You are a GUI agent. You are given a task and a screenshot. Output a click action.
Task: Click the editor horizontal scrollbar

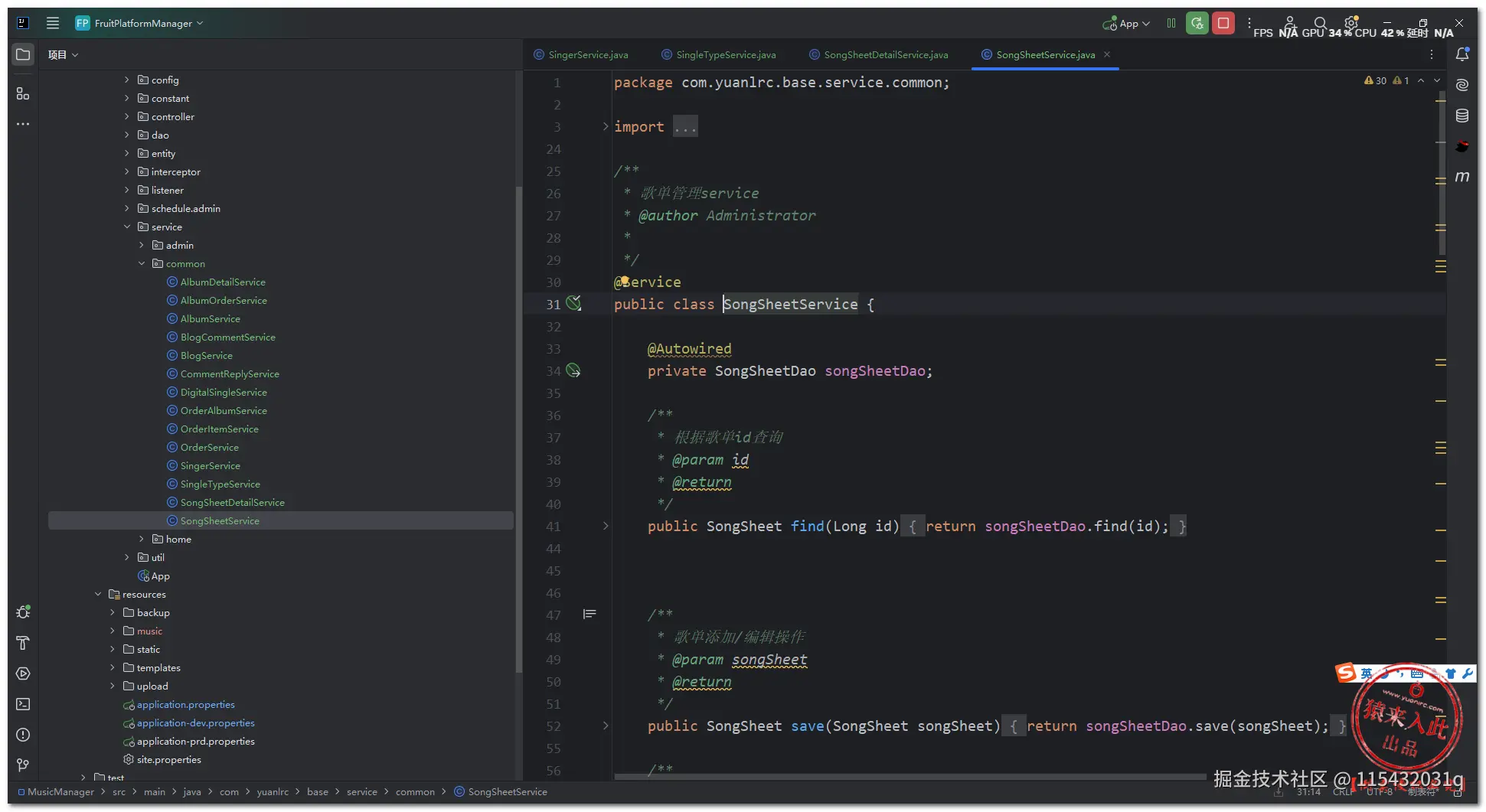pos(910,777)
